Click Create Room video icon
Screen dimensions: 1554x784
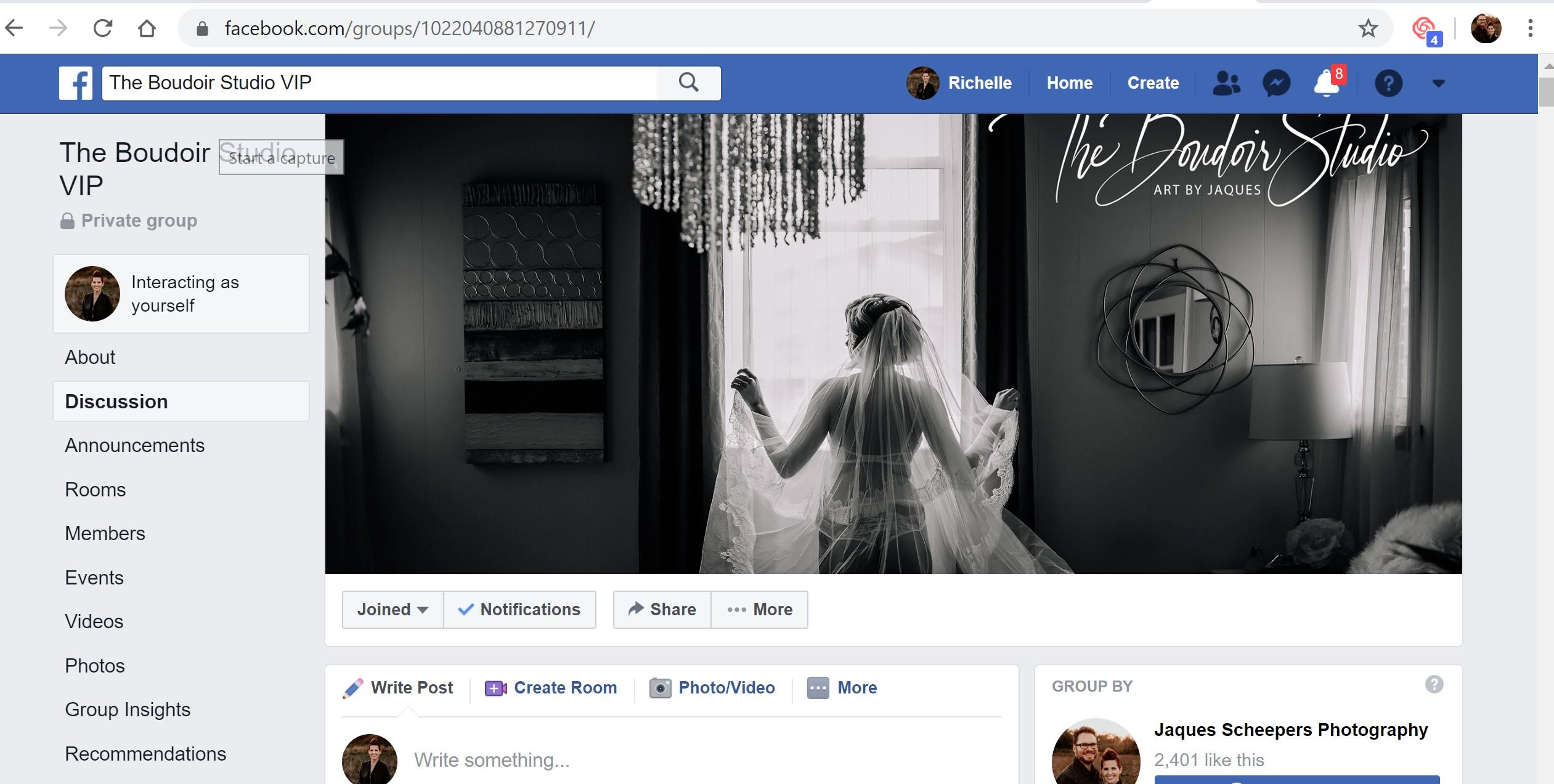click(495, 688)
